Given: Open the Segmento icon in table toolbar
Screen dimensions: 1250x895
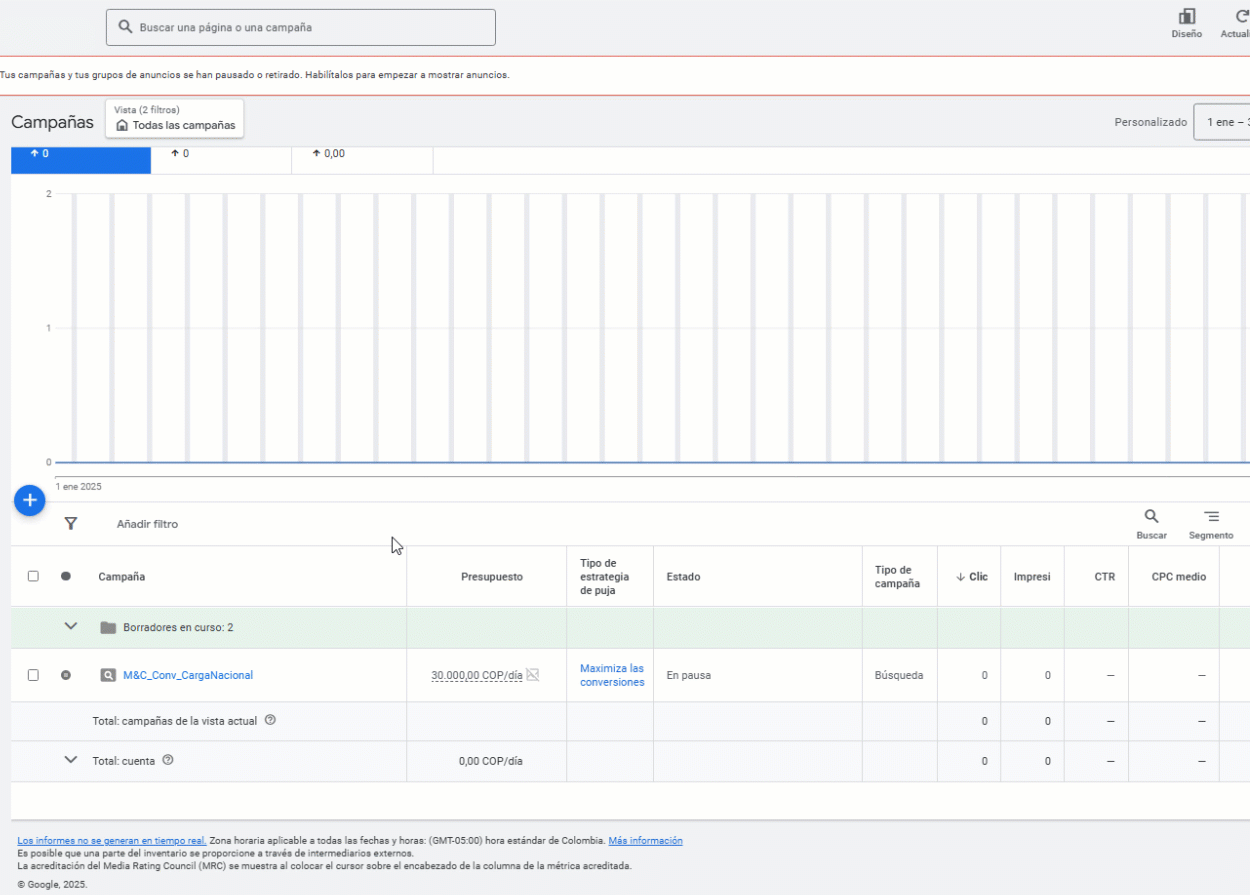Looking at the screenshot, I should [x=1211, y=517].
